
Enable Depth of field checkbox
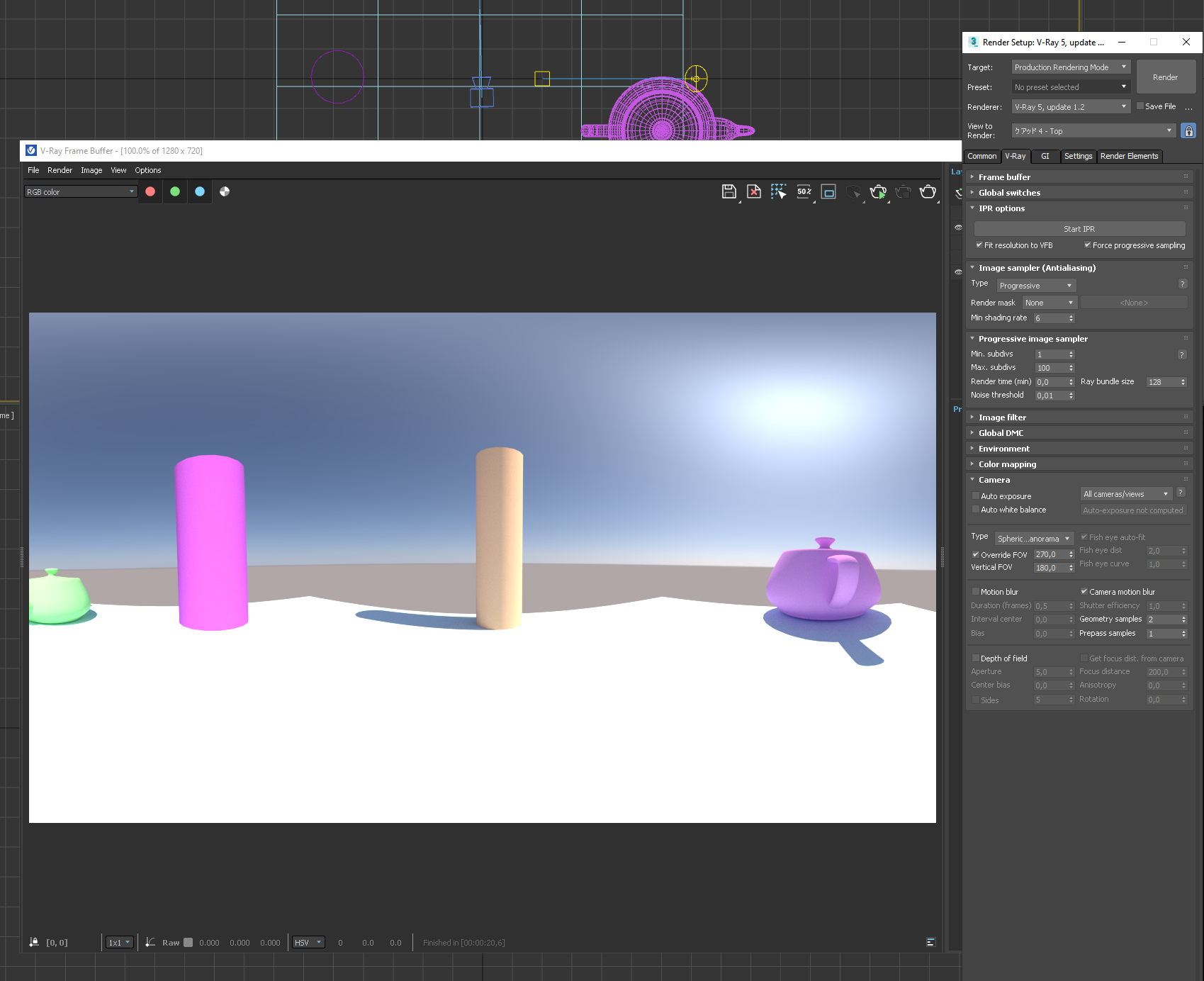pyautogui.click(x=975, y=658)
